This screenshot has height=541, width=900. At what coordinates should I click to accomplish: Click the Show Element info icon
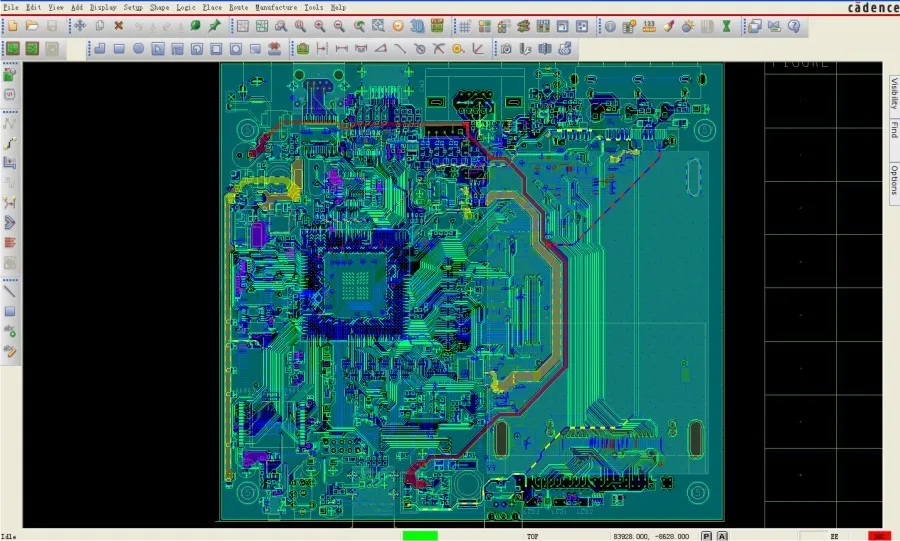coord(610,26)
